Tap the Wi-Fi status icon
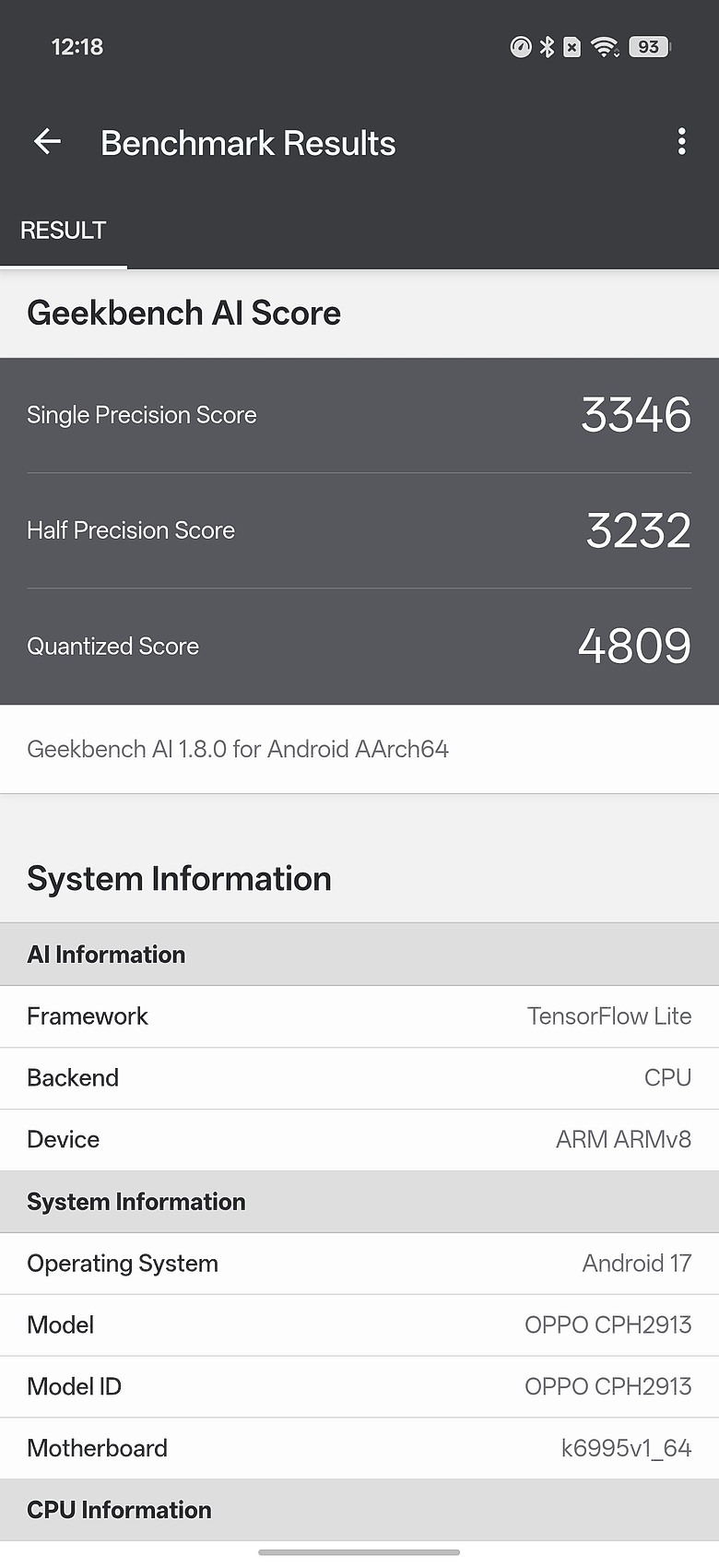Image resolution: width=719 pixels, height=1568 pixels. click(x=605, y=47)
